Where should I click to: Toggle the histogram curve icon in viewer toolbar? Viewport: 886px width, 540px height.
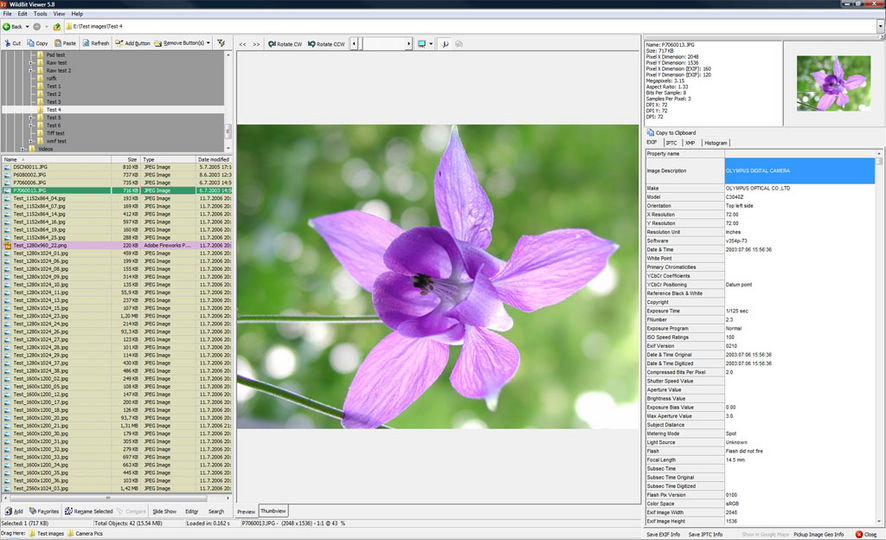445,43
